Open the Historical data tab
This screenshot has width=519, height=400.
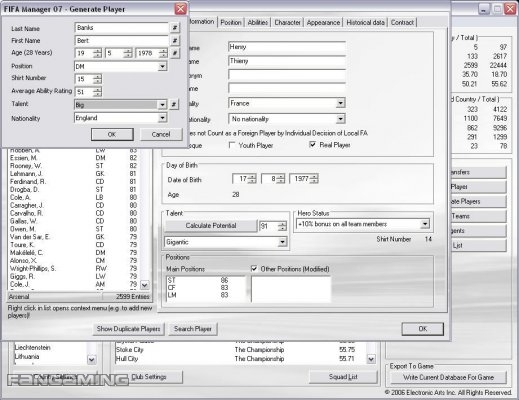(x=366, y=22)
